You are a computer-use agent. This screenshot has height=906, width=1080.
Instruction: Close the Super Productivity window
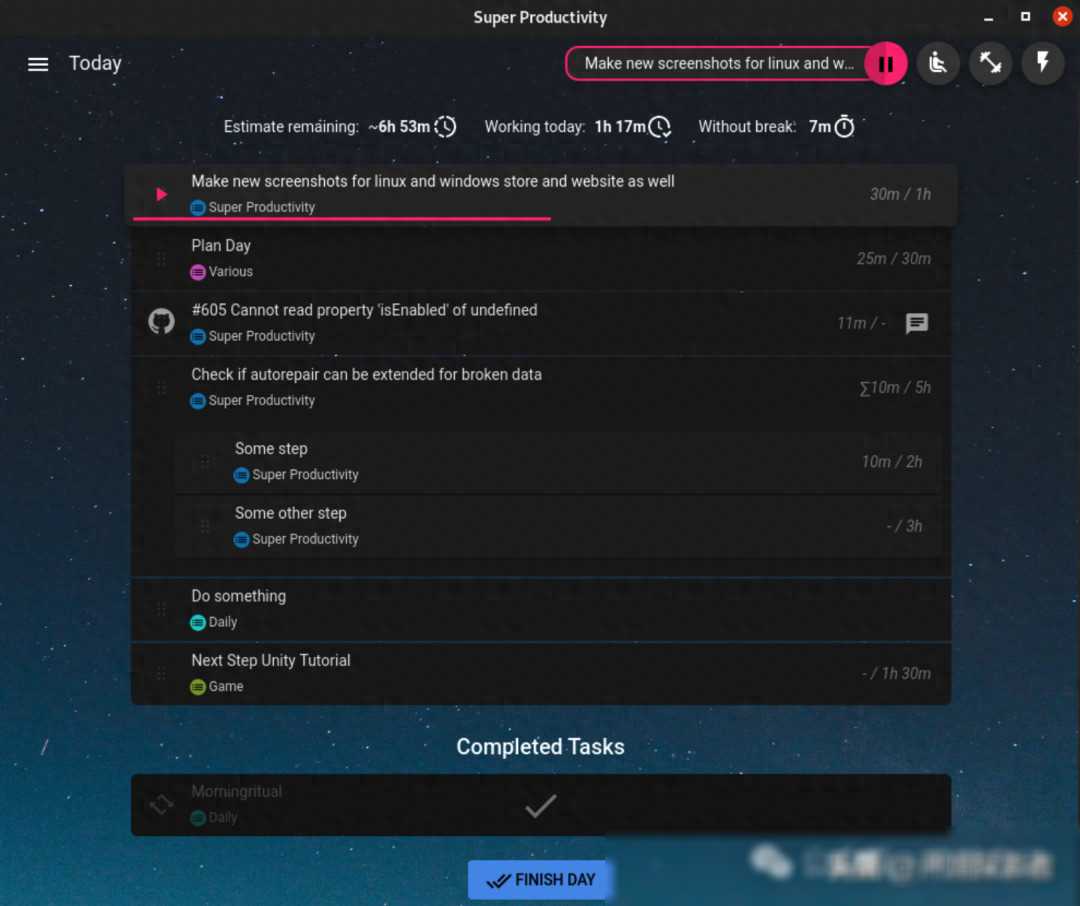point(1061,17)
